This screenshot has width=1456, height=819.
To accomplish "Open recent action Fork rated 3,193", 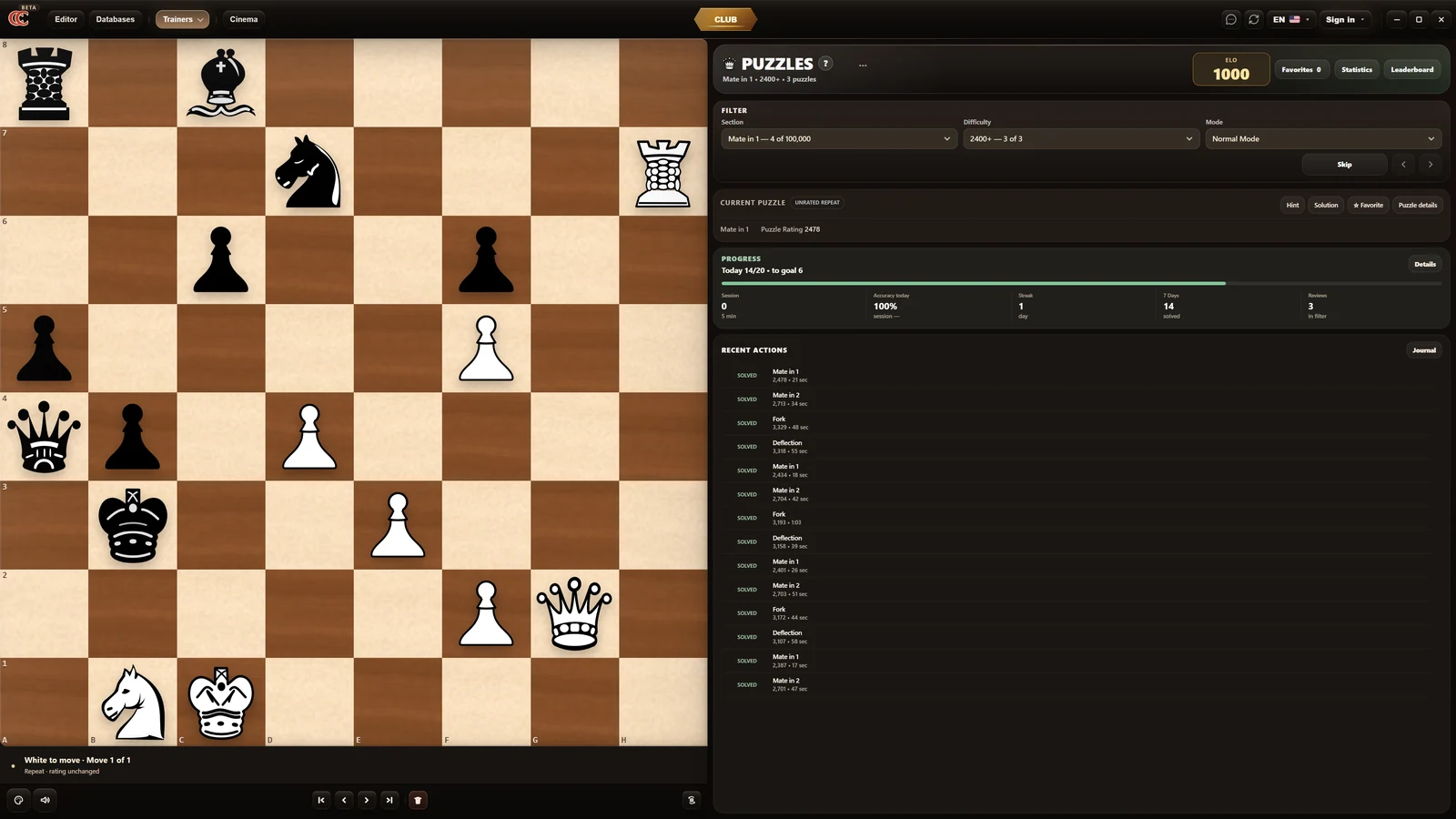I will tap(1081, 518).
